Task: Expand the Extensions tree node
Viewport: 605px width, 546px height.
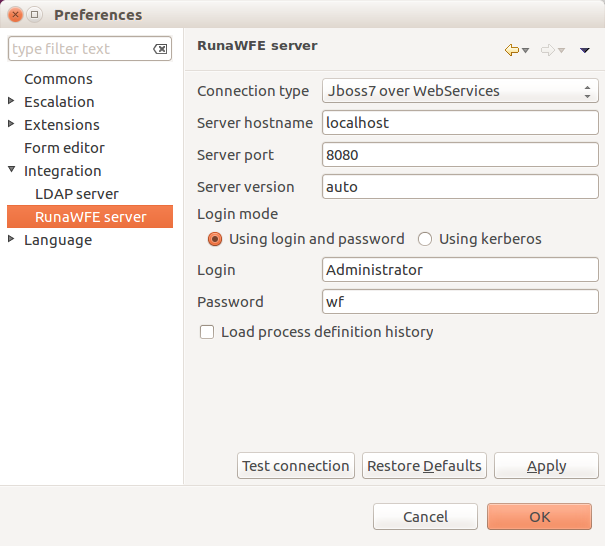Action: pyautogui.click(x=11, y=124)
